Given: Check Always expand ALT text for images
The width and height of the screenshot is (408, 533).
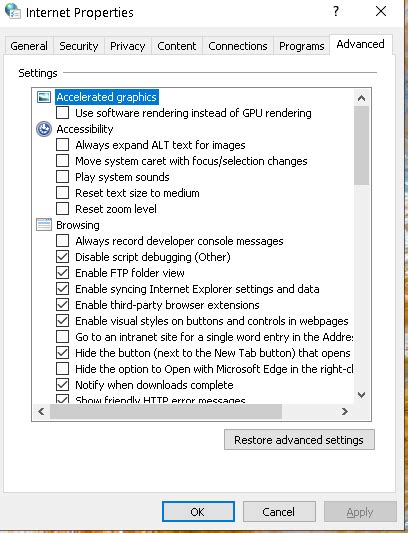Looking at the screenshot, I should click(x=63, y=145).
